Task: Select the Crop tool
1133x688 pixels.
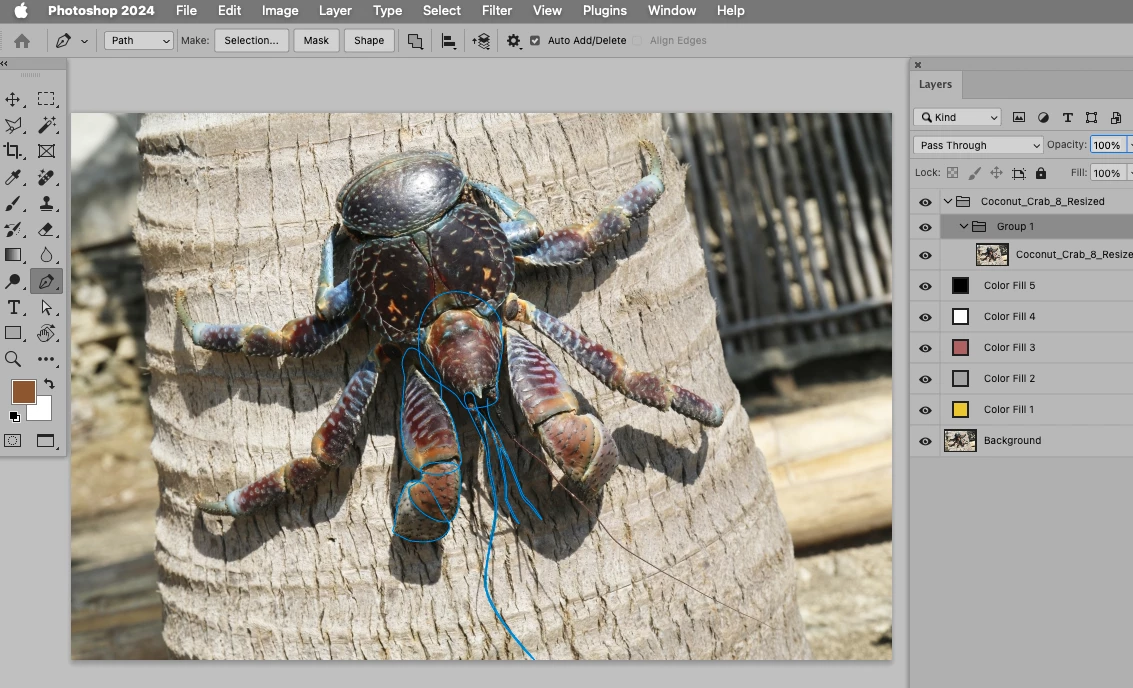Action: [x=13, y=151]
